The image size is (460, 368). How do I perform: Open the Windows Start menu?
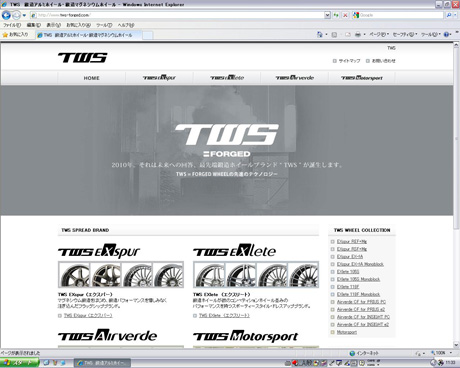pos(19,363)
